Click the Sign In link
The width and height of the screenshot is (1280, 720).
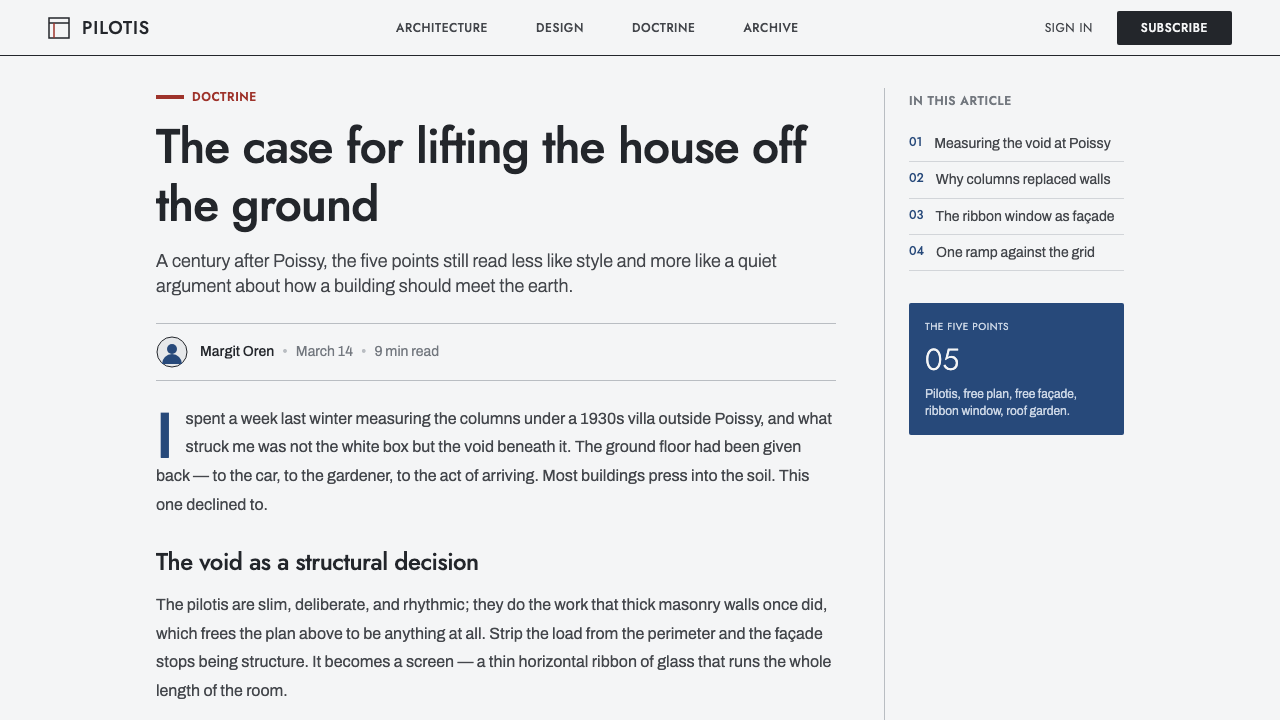(x=1068, y=28)
